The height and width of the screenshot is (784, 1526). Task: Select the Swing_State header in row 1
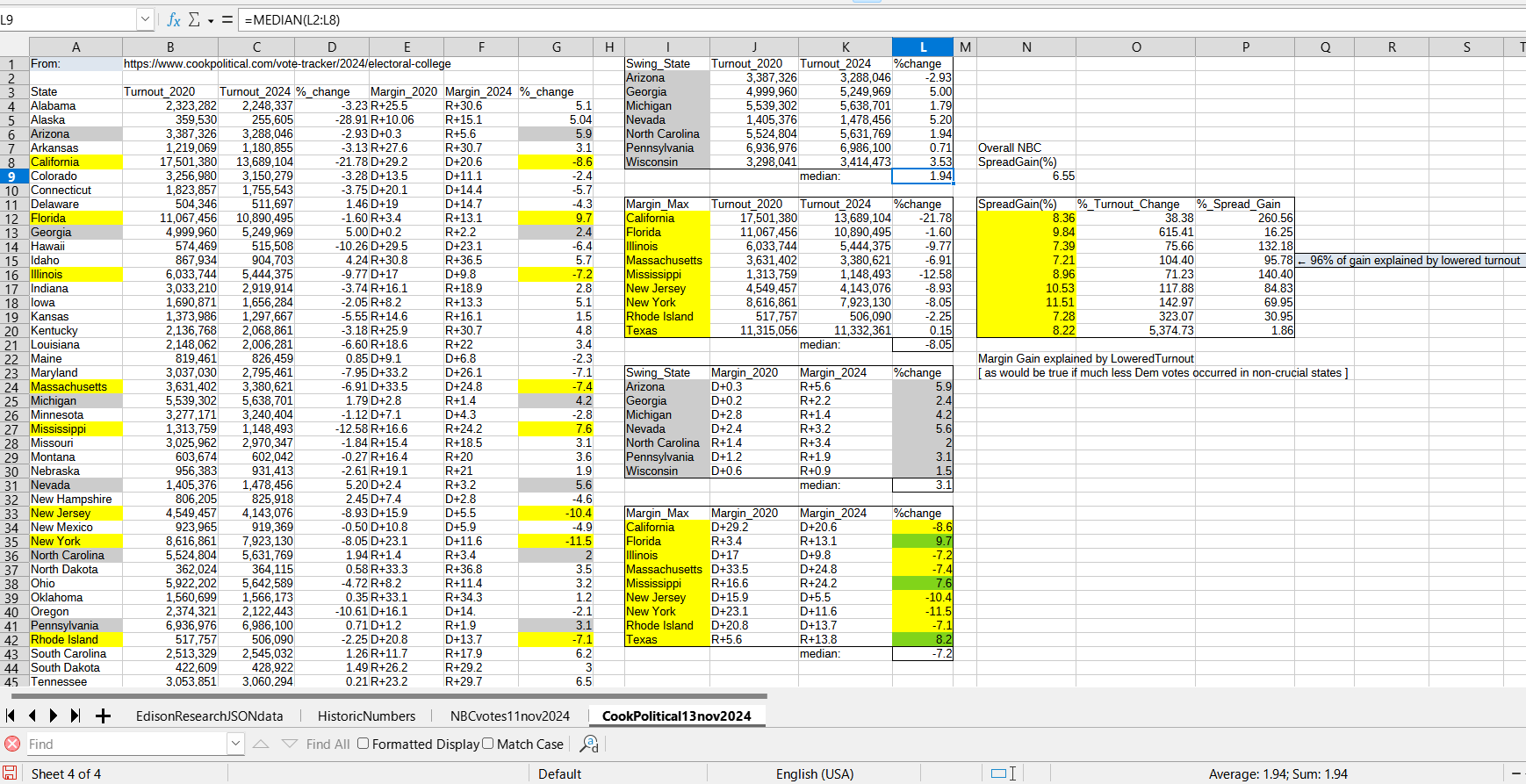point(666,63)
